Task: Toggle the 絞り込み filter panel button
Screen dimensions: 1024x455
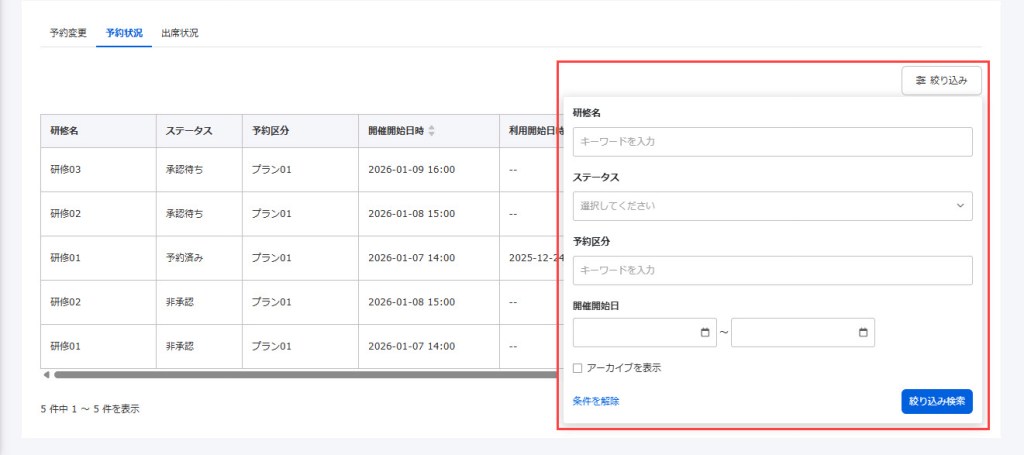Action: coord(941,80)
